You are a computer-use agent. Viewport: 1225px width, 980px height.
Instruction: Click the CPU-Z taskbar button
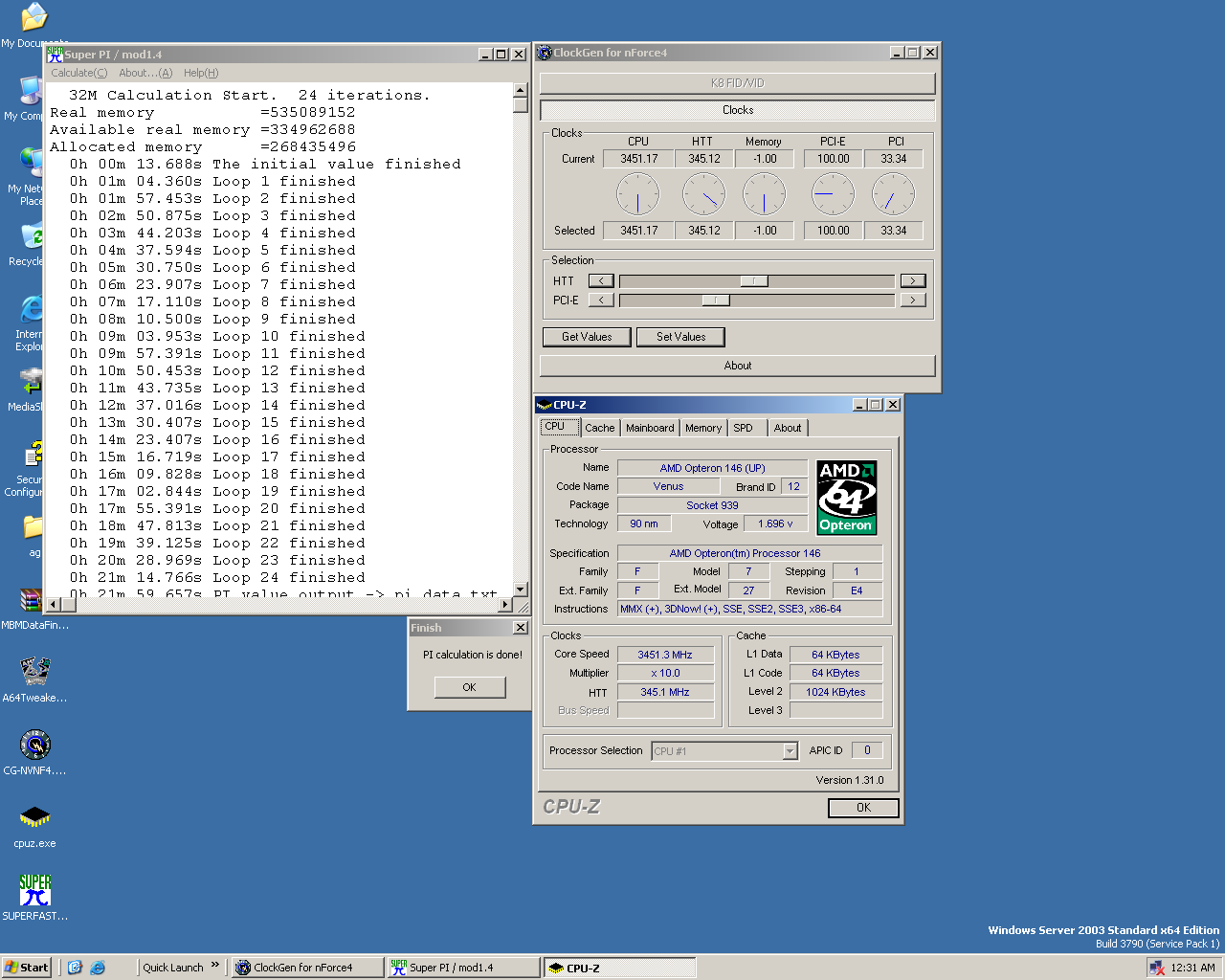coord(619,968)
